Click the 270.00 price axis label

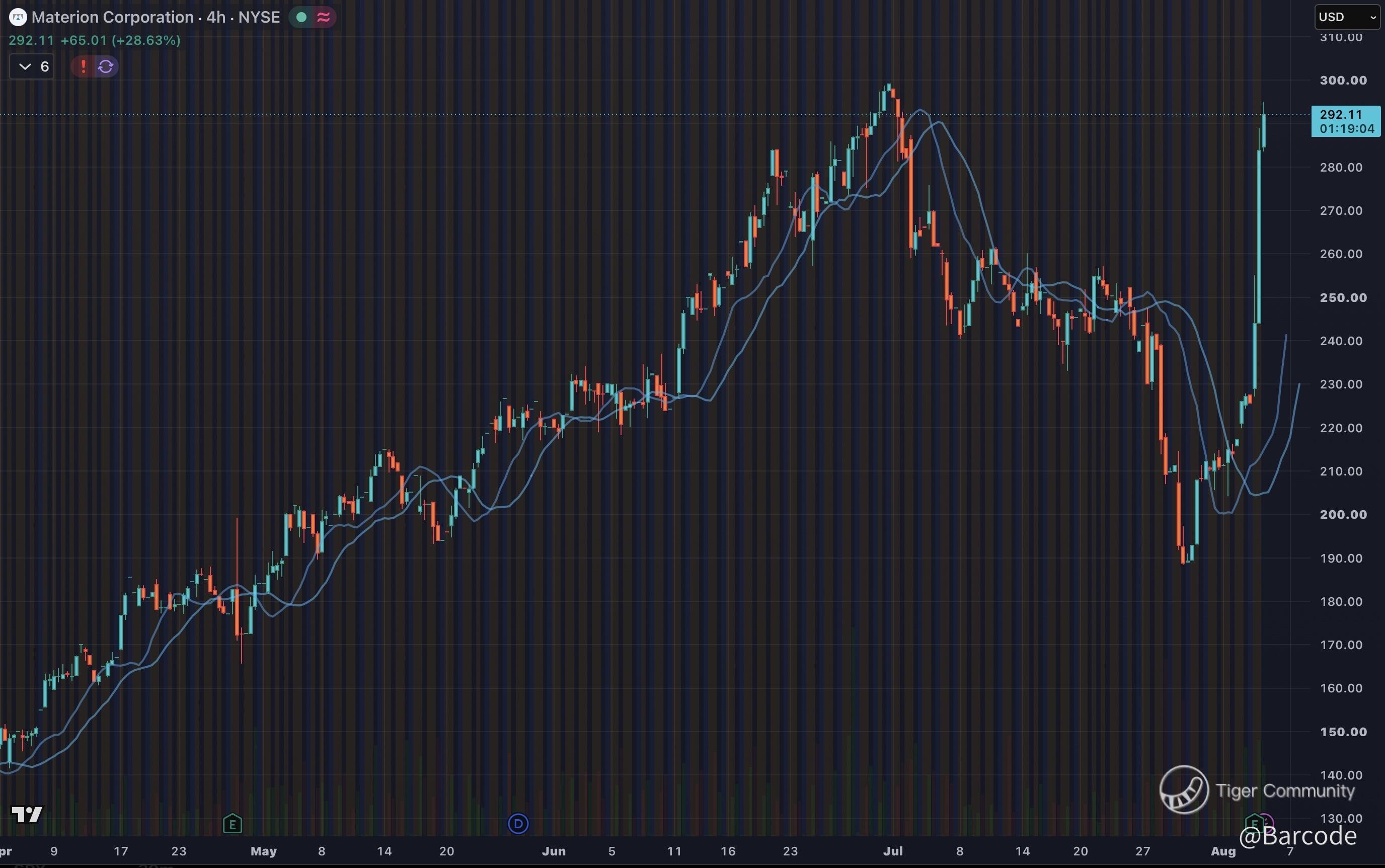(x=1341, y=211)
